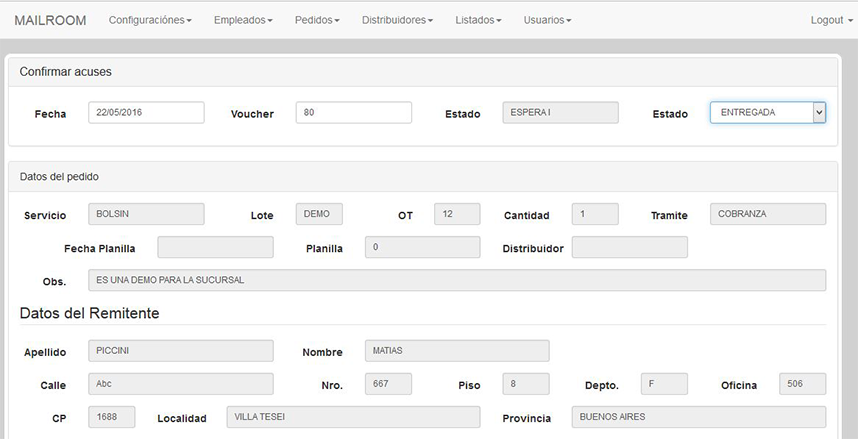Click the MAILROOM brand link
Viewport: 858px width, 439px height.
pos(50,20)
